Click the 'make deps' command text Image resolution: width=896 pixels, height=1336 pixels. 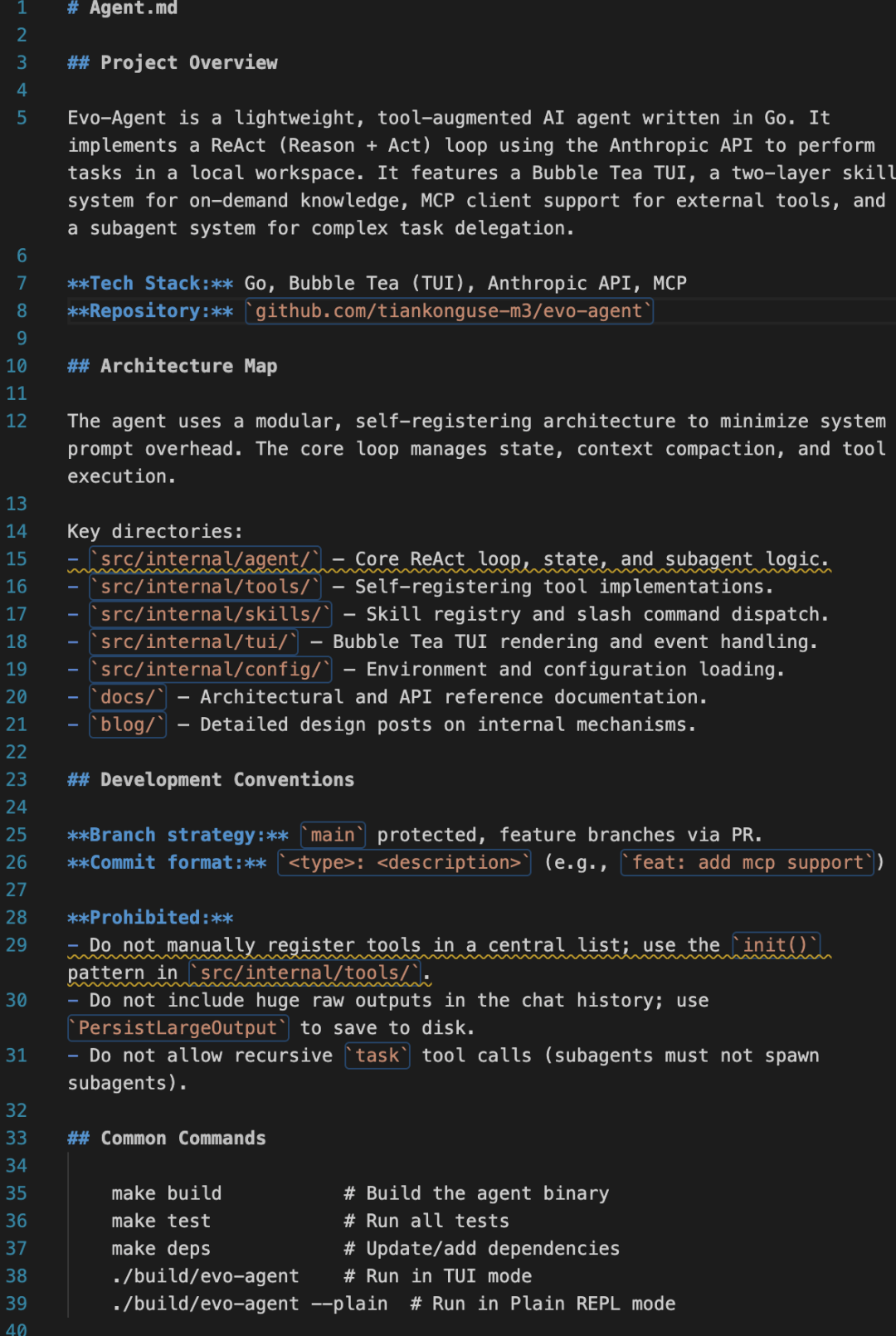click(161, 1248)
